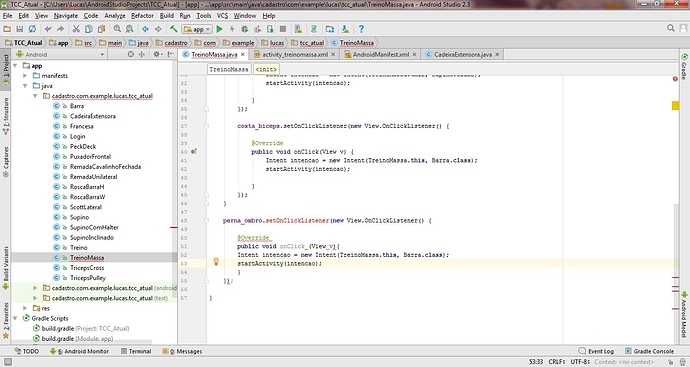This screenshot has height=367, width=690.
Task: Sync project with Gradle files icon
Action: pos(314,29)
